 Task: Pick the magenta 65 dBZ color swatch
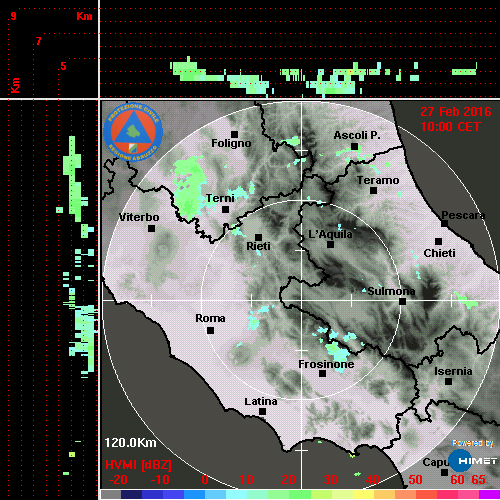point(489,494)
